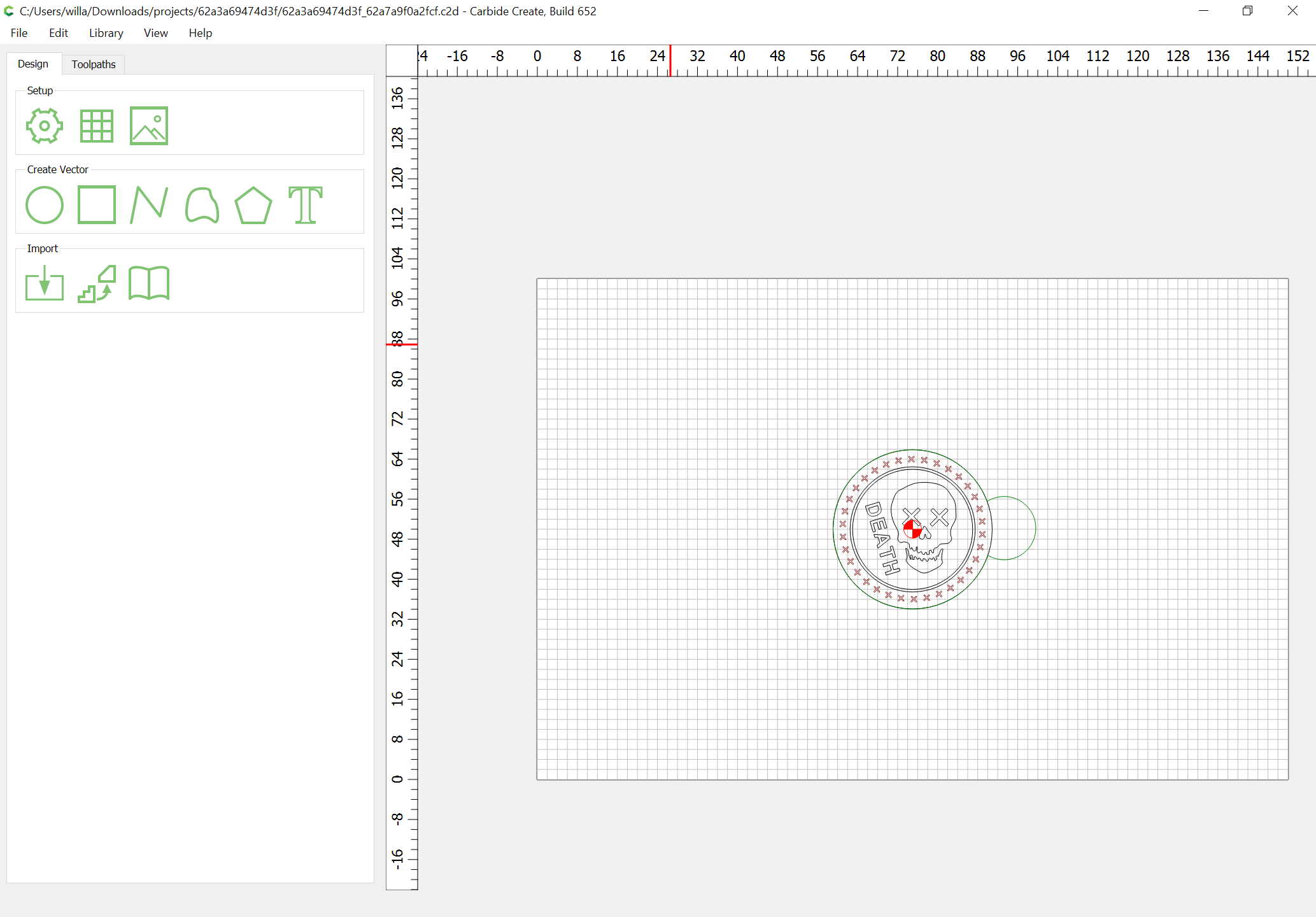This screenshot has height=917, width=1316.
Task: Open Job Setup gear icon
Action: point(45,125)
